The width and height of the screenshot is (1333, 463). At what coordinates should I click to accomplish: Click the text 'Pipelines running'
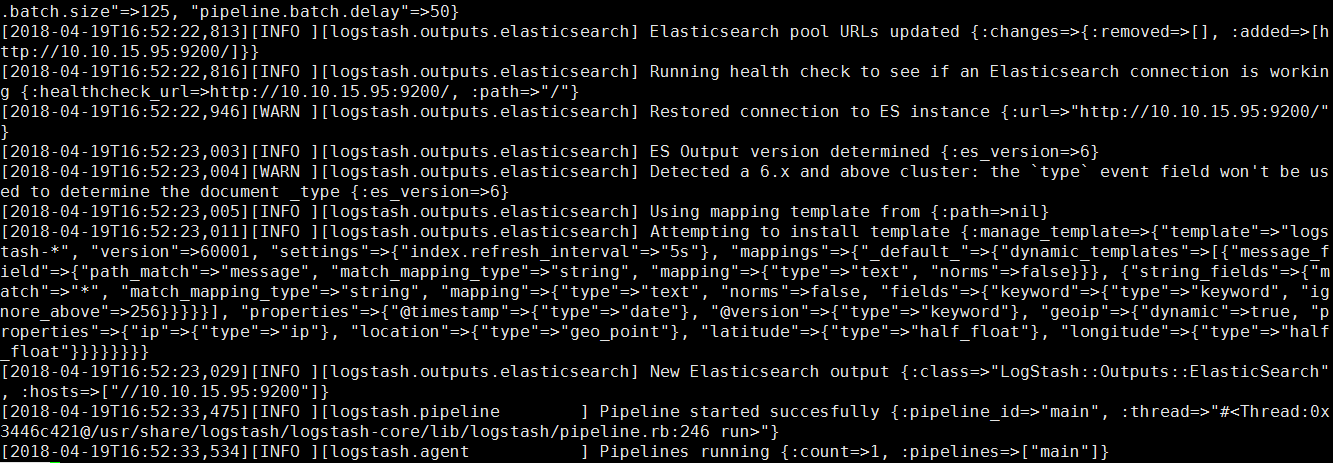(x=685, y=451)
